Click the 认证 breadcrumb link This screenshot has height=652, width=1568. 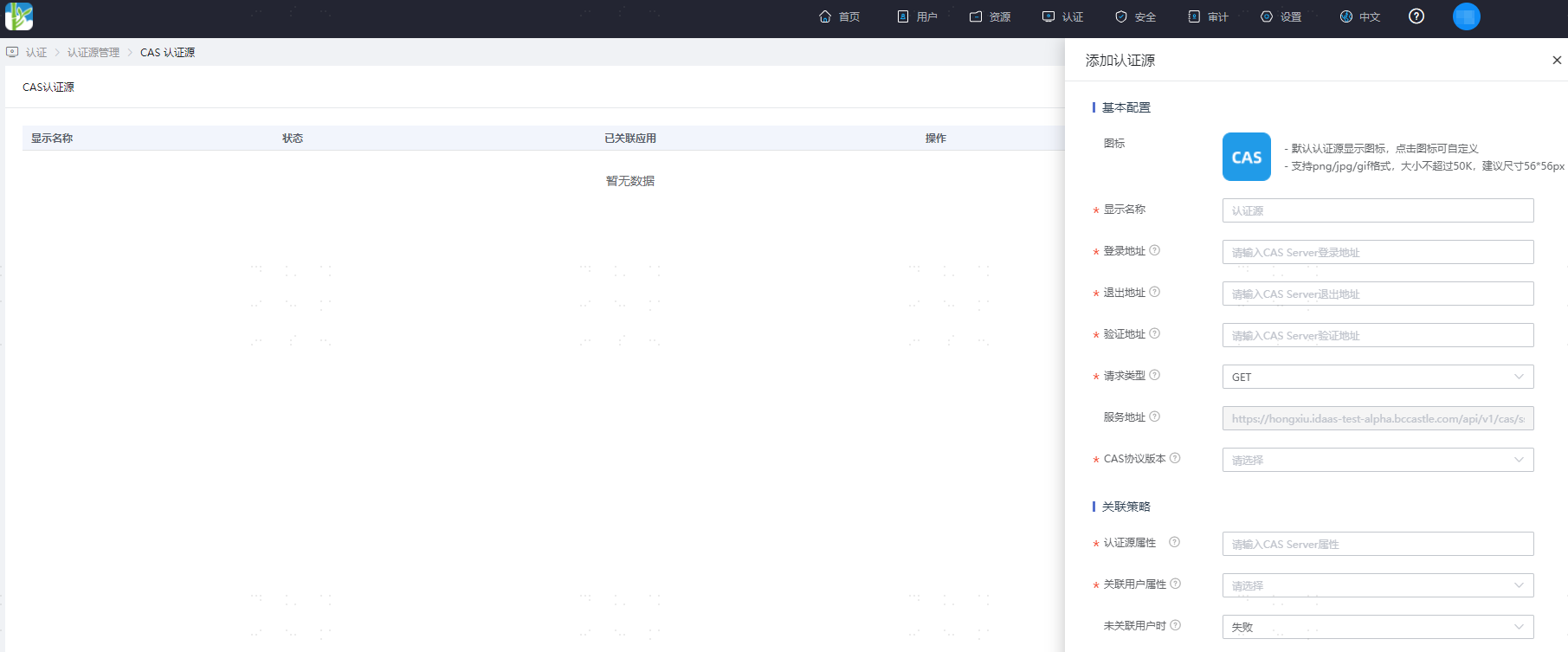pyautogui.click(x=36, y=53)
